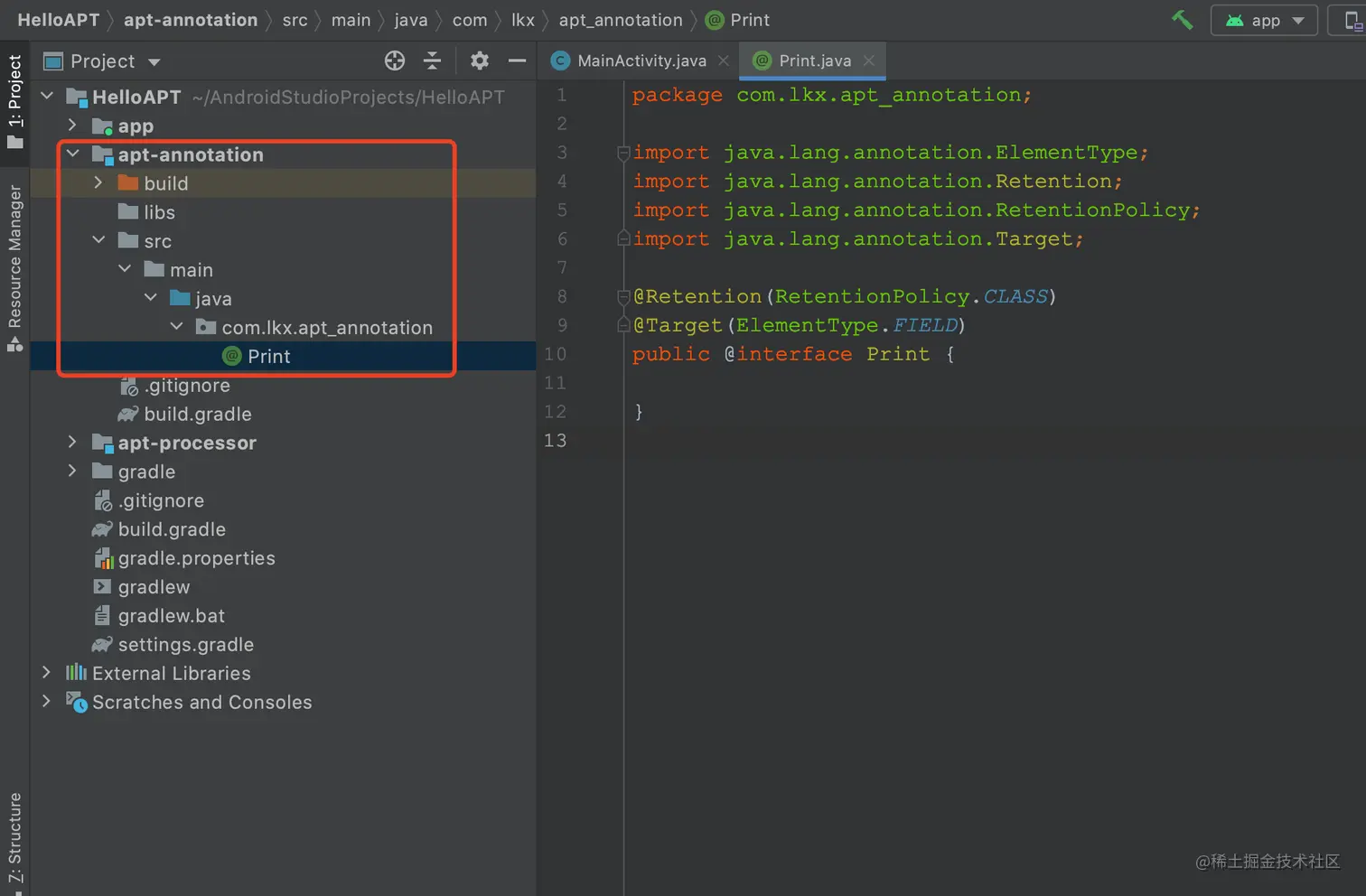Collapse the src folder node
The width and height of the screenshot is (1366, 896).
(98, 240)
